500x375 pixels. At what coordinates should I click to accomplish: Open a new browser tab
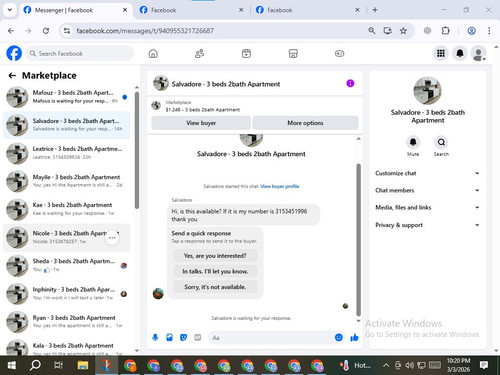[x=375, y=10]
